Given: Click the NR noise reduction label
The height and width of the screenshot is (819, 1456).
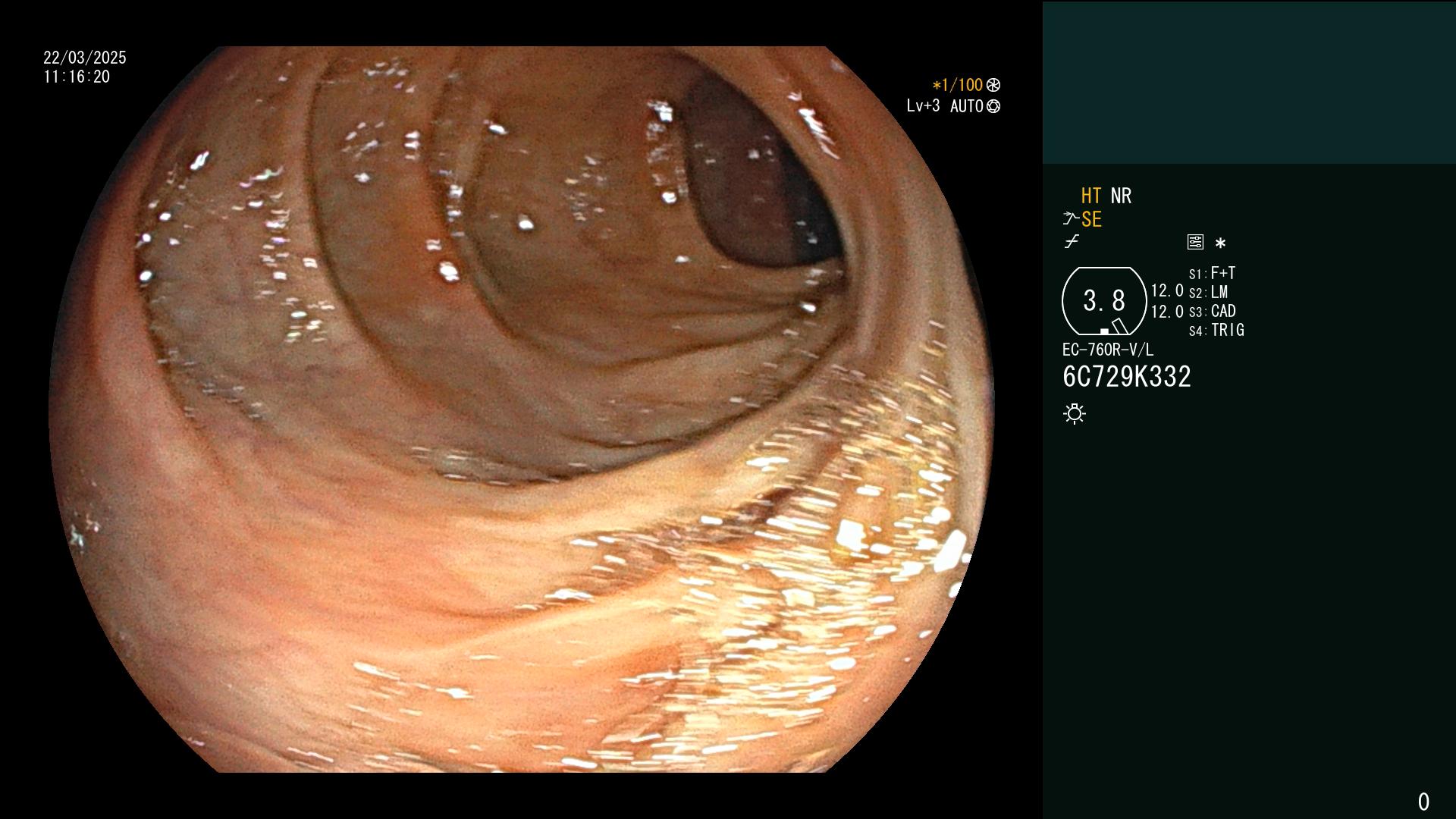Looking at the screenshot, I should tap(1121, 196).
